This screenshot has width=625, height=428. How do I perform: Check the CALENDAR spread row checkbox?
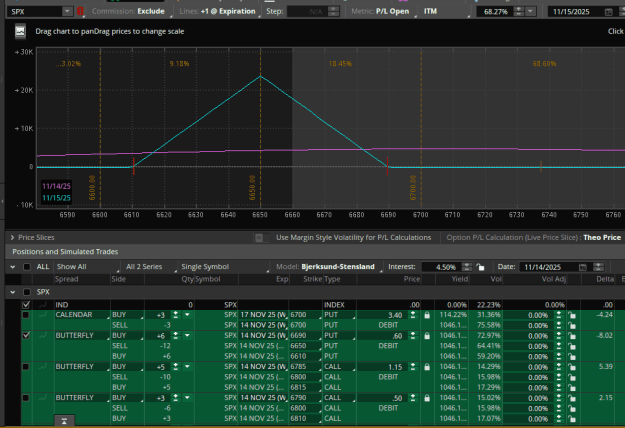(x=26, y=315)
